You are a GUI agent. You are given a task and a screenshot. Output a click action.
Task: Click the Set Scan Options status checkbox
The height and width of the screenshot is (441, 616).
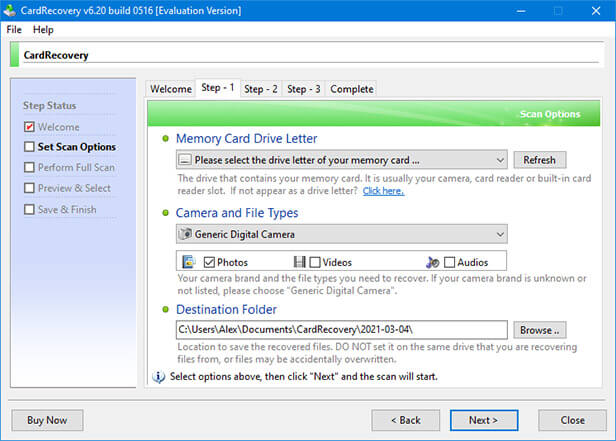29,146
